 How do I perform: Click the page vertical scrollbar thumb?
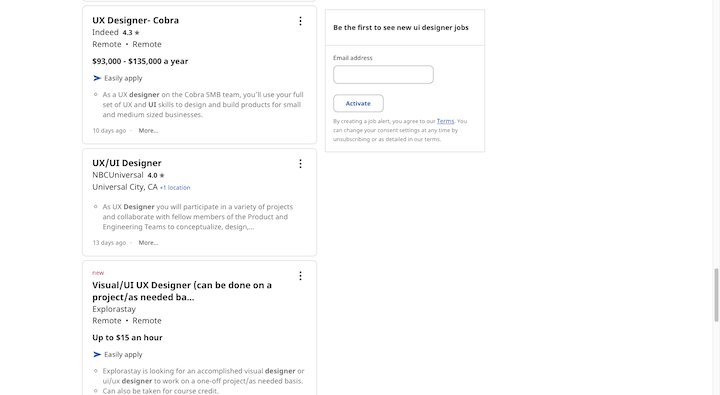click(x=716, y=295)
